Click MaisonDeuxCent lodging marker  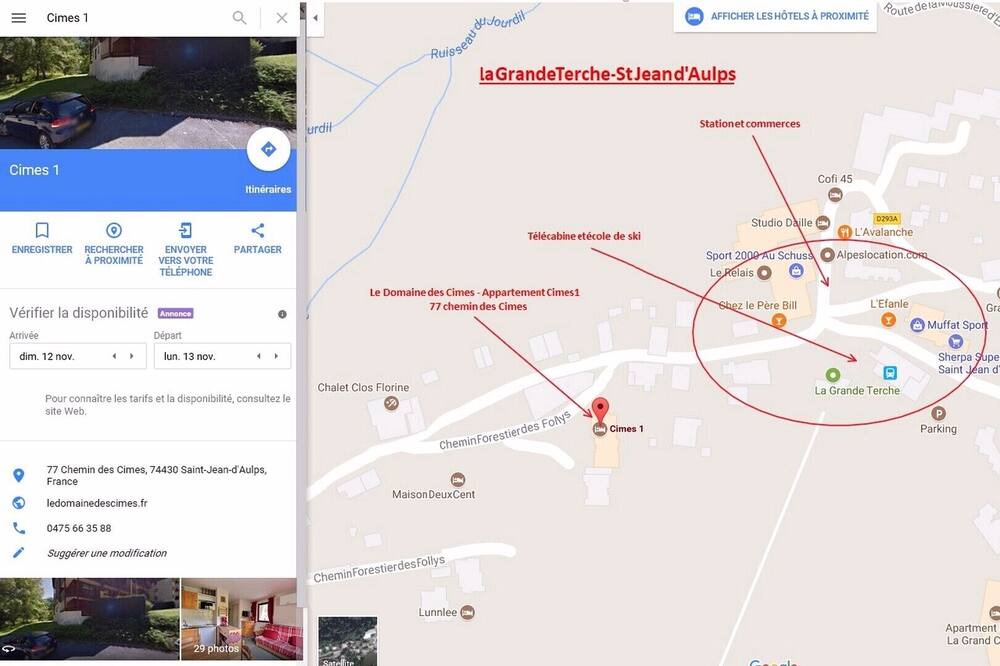click(x=457, y=479)
